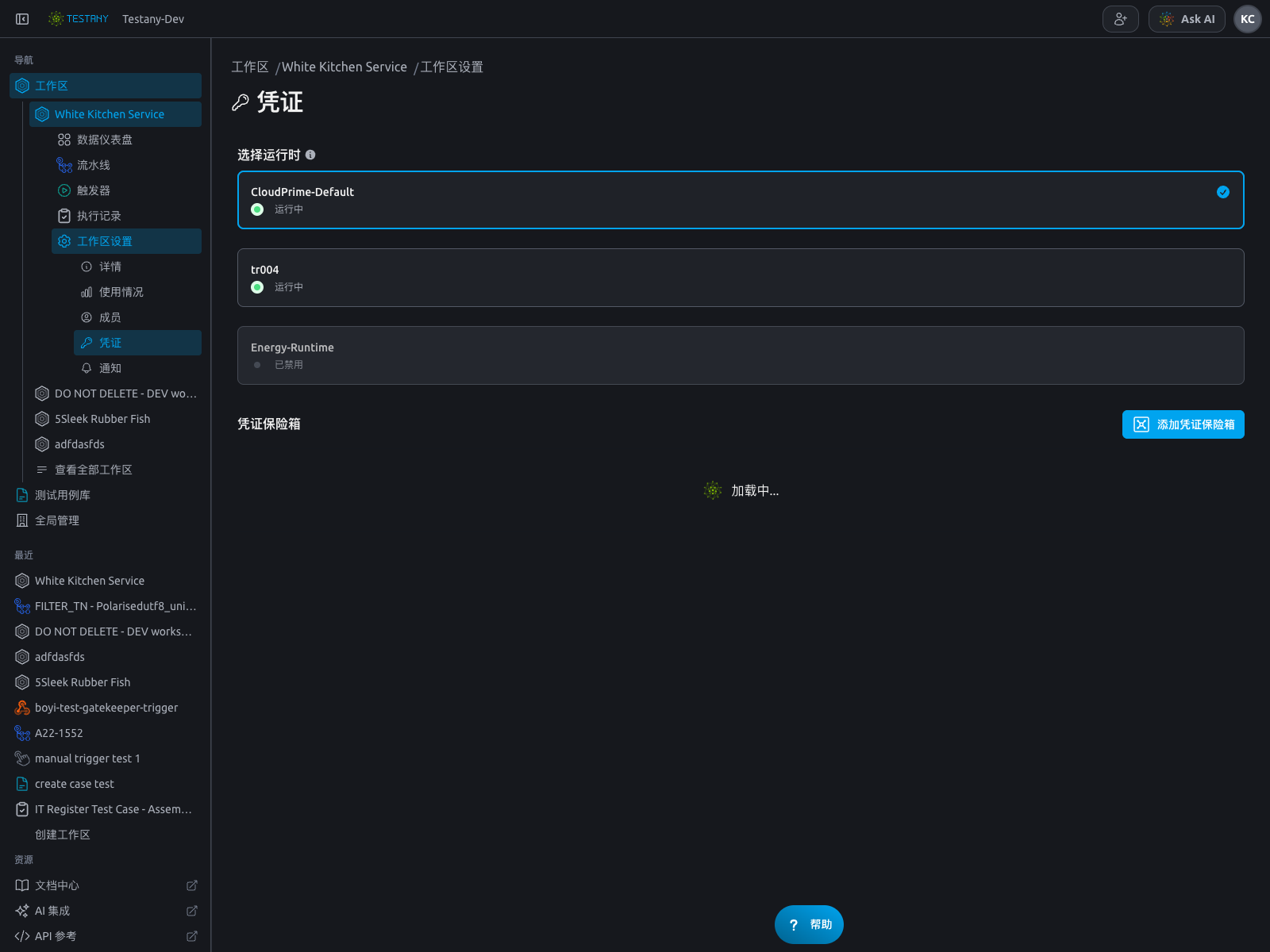Image resolution: width=1270 pixels, height=952 pixels.
Task: Open recent adfdasfds entry
Action: tap(106, 657)
